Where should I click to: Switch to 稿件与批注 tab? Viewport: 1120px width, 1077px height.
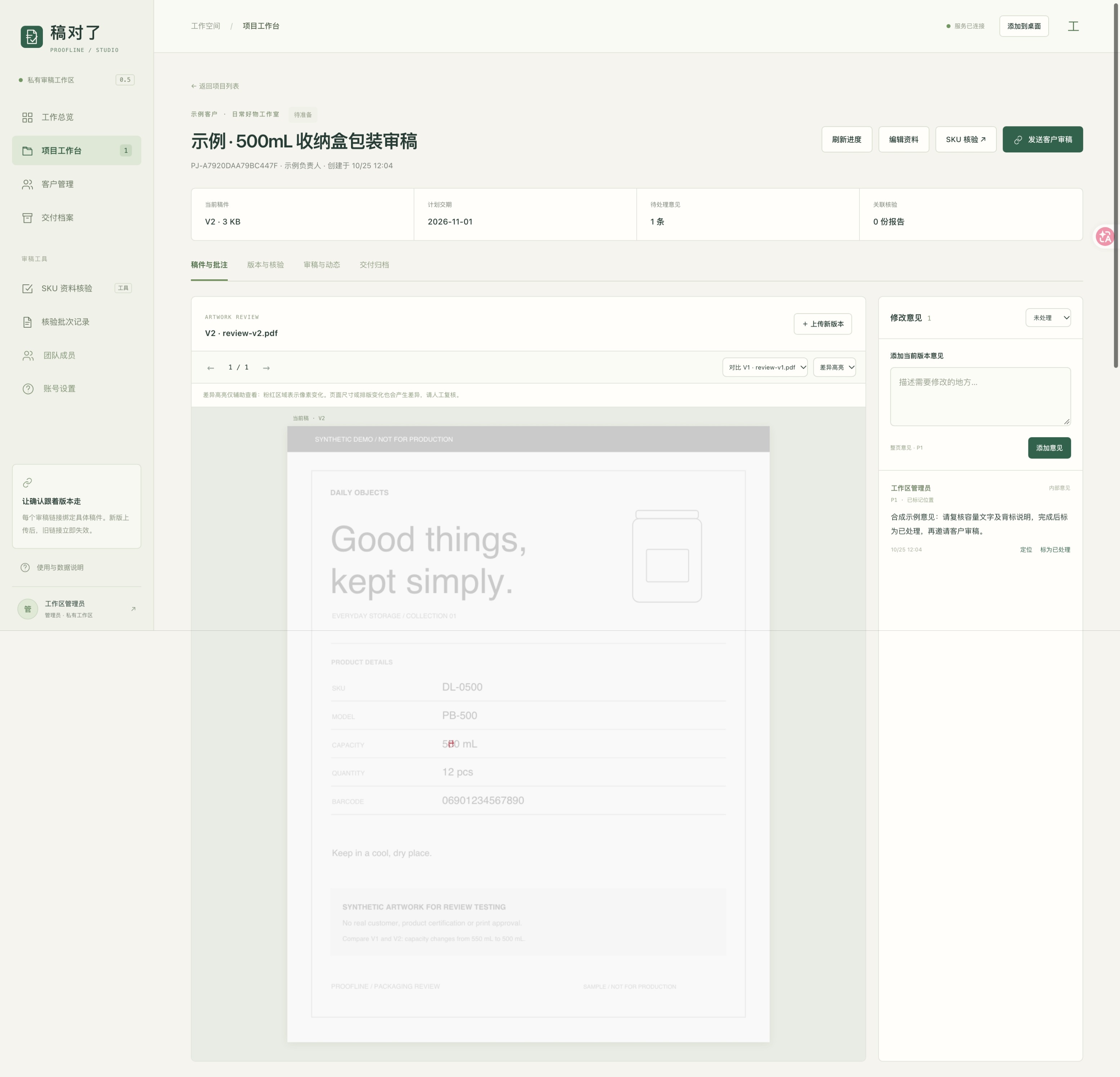click(x=209, y=265)
